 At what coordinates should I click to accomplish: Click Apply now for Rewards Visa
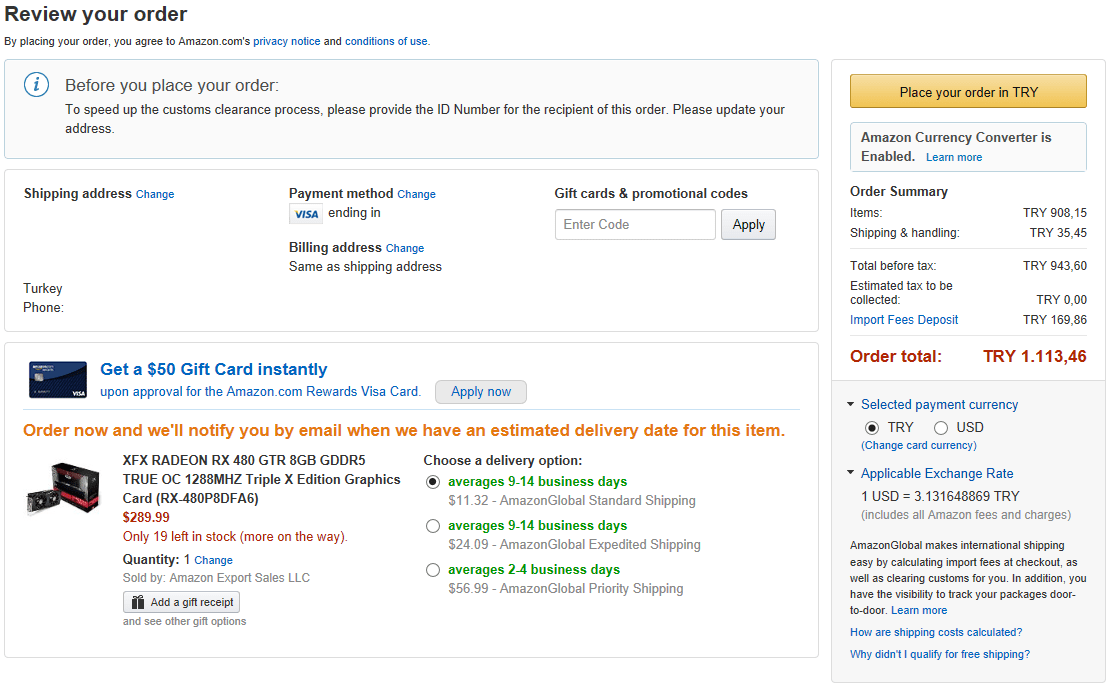coord(480,392)
